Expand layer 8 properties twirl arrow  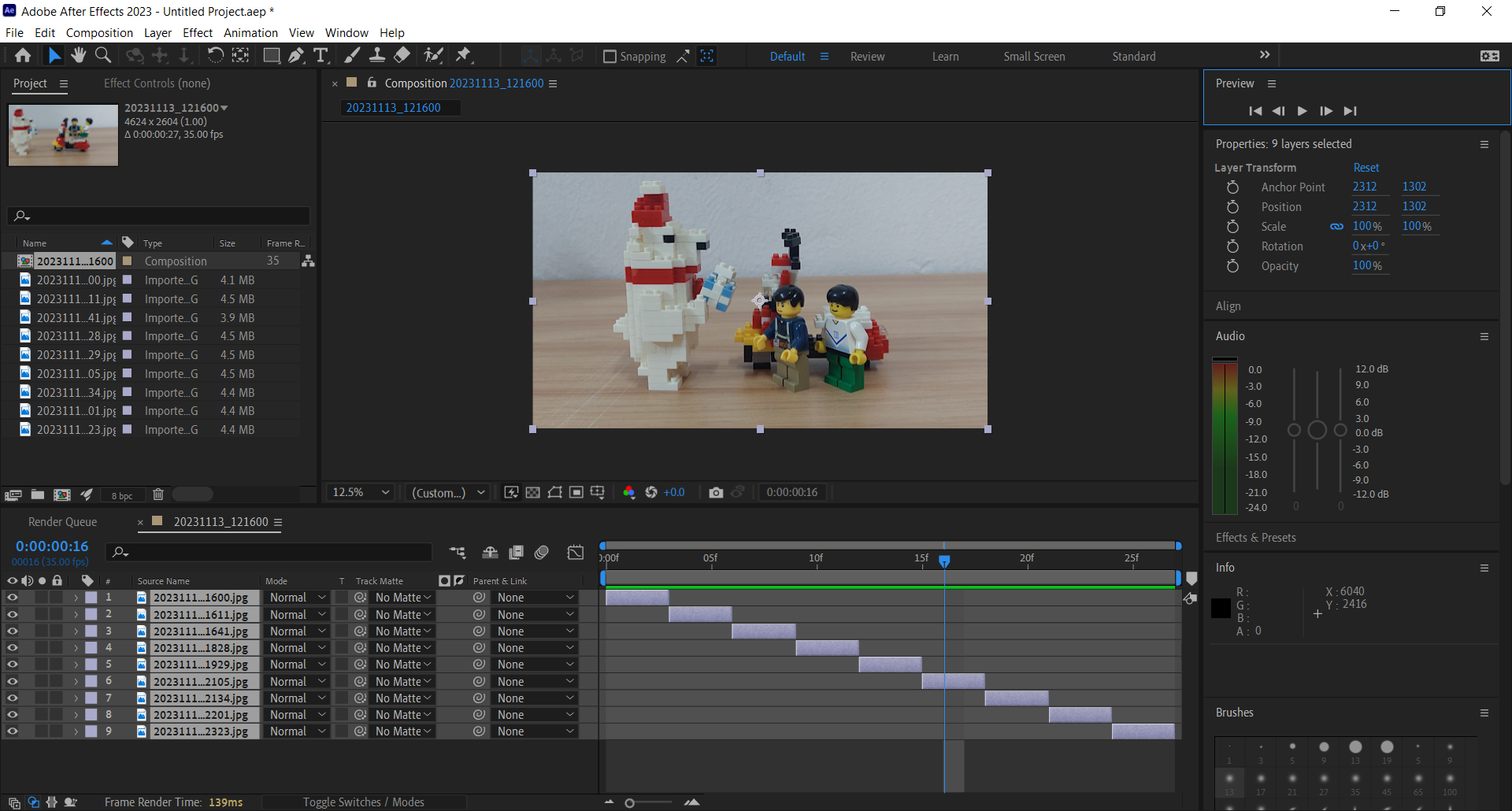76,715
